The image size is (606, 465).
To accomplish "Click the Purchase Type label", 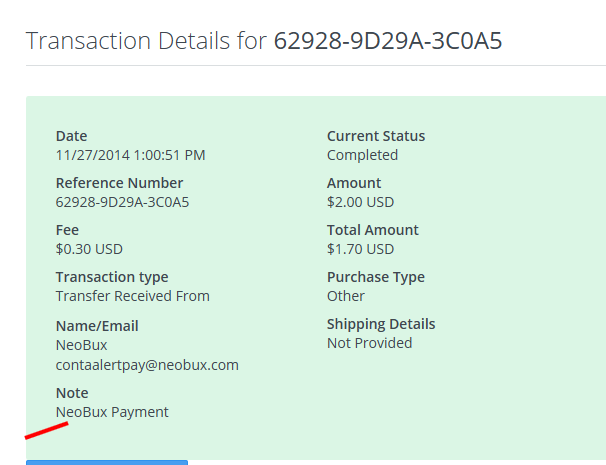I will [x=376, y=277].
